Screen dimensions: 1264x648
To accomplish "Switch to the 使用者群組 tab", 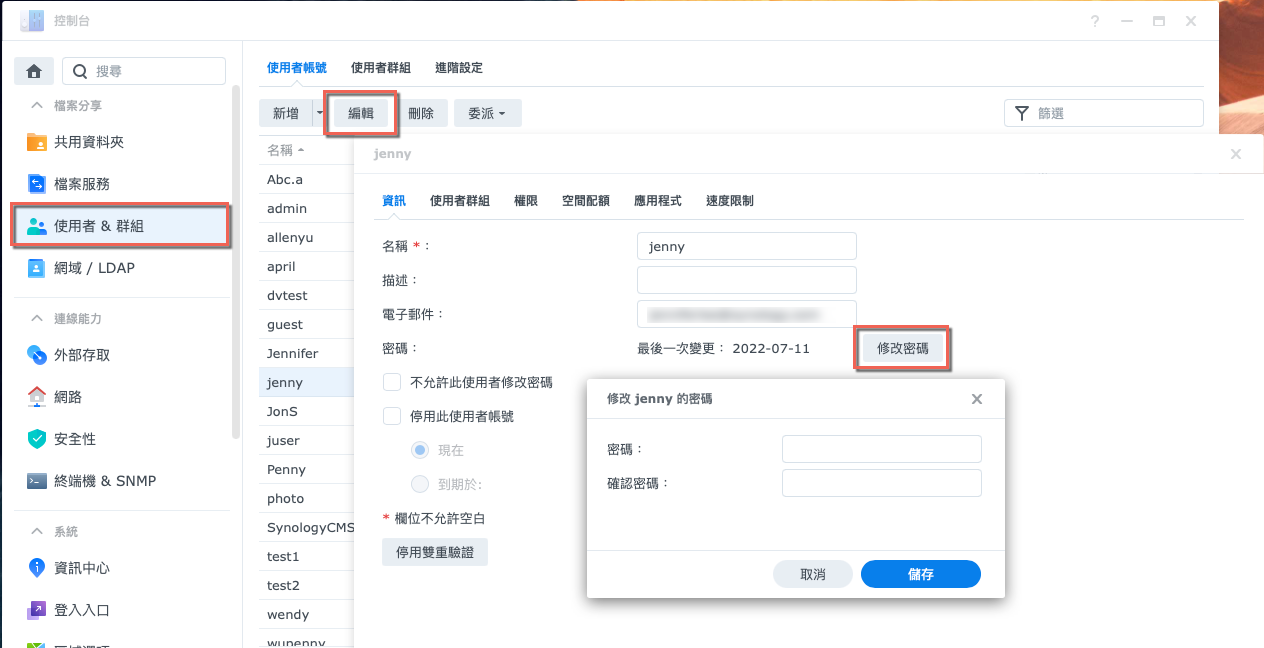I will [x=381, y=68].
